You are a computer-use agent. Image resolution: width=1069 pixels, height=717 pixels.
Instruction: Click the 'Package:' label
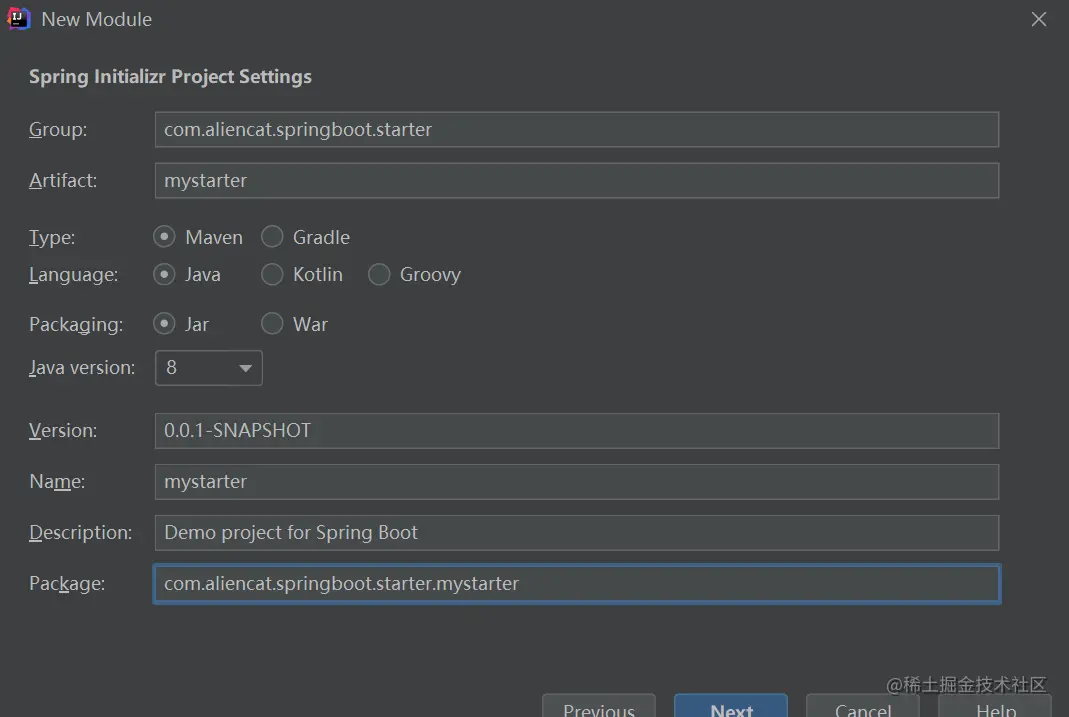[67, 584]
